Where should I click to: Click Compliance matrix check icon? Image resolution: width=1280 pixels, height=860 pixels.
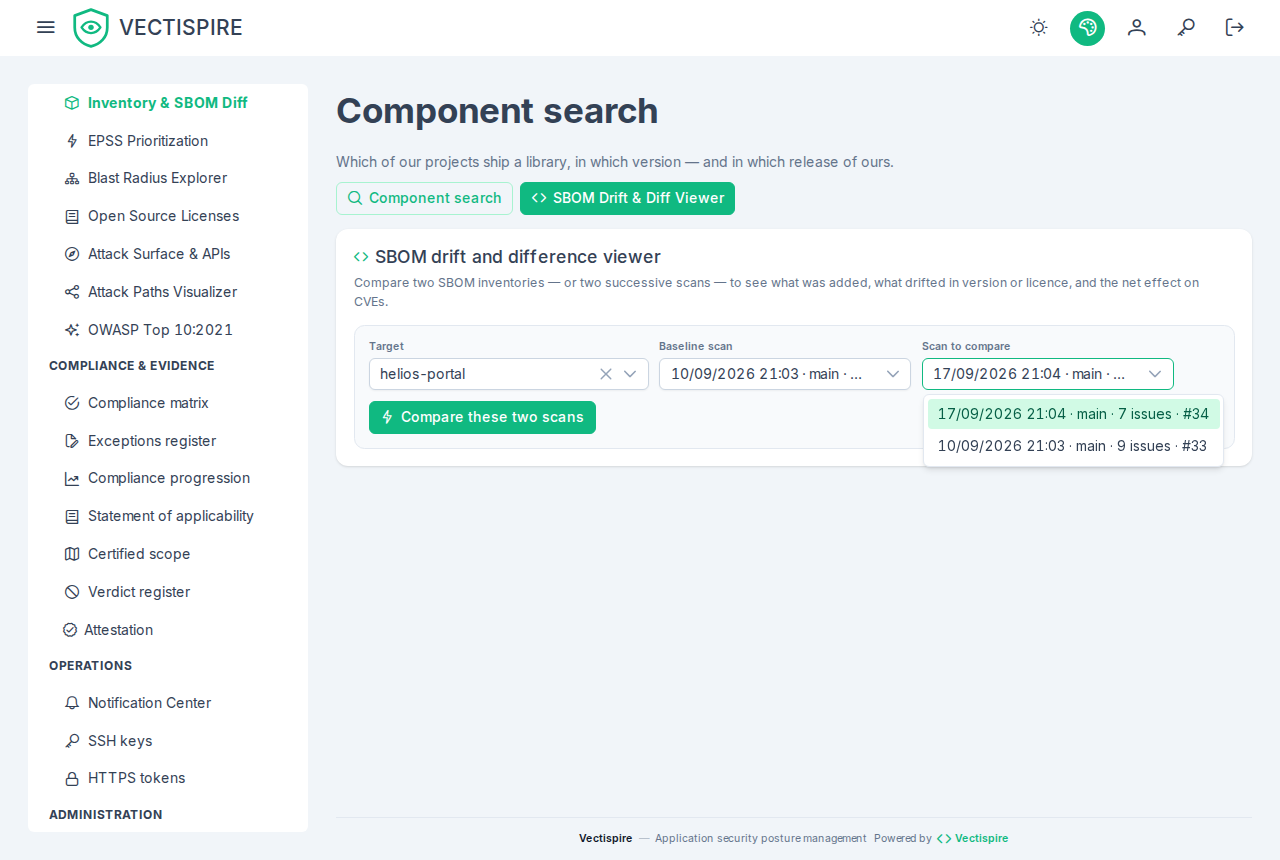coord(72,403)
